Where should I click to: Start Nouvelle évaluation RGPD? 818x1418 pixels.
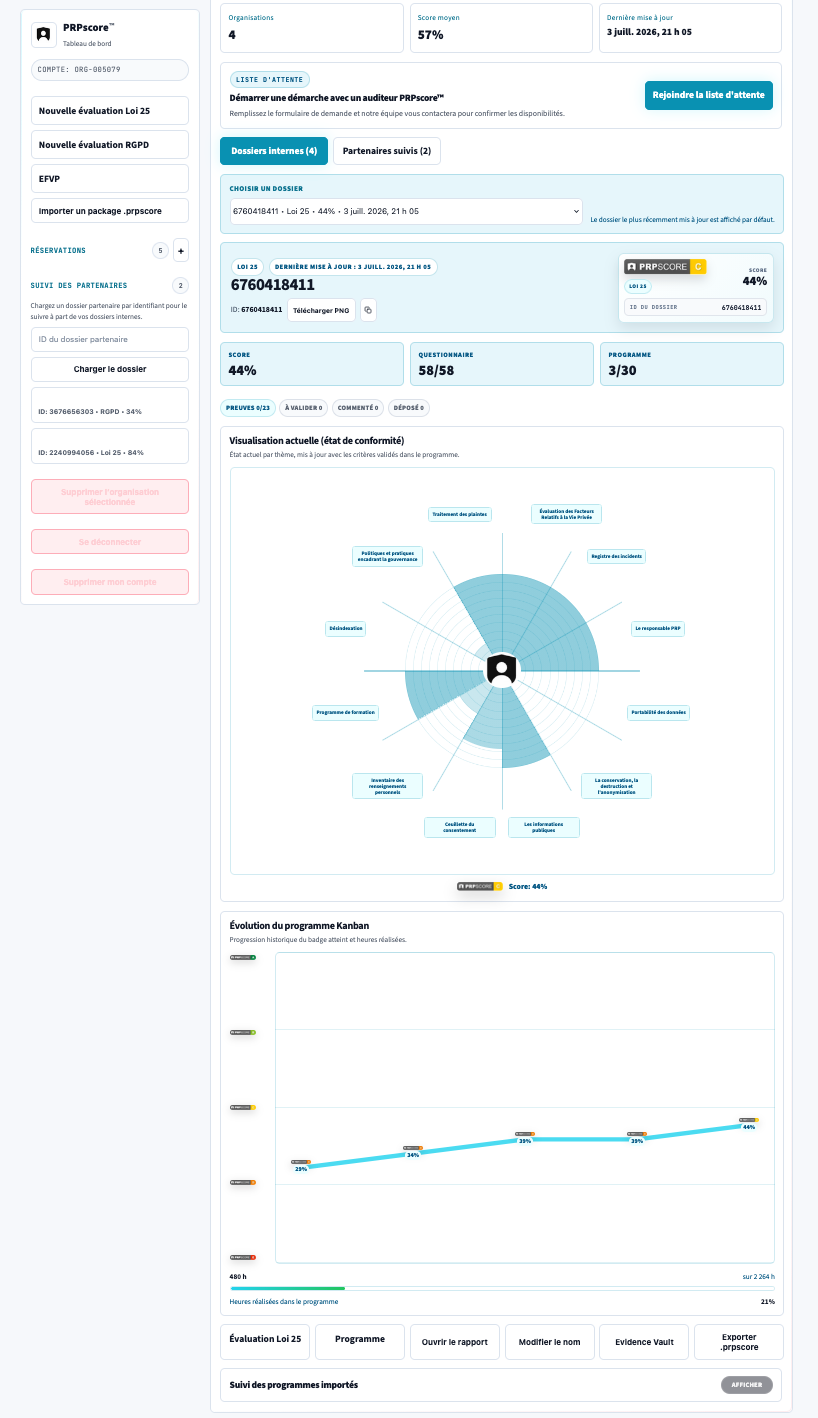110,144
